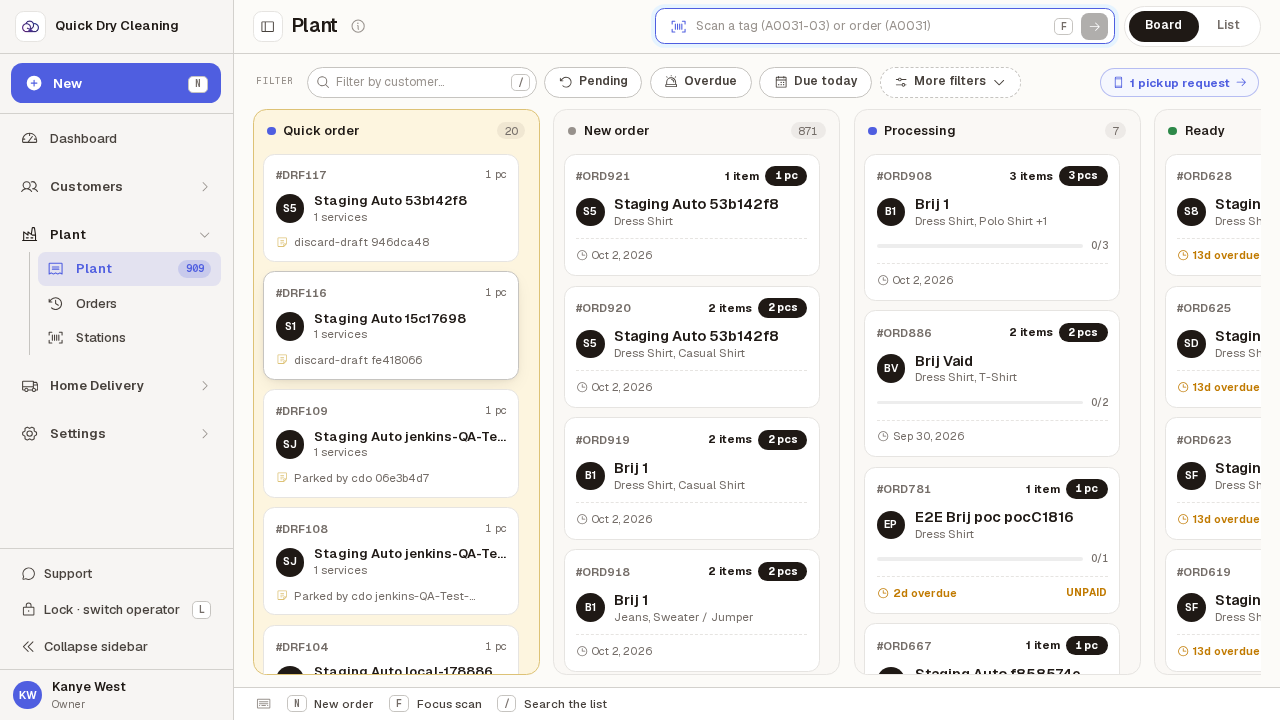This screenshot has height=720, width=1280.
Task: Click the New order footer shortcut
Action: [330, 704]
